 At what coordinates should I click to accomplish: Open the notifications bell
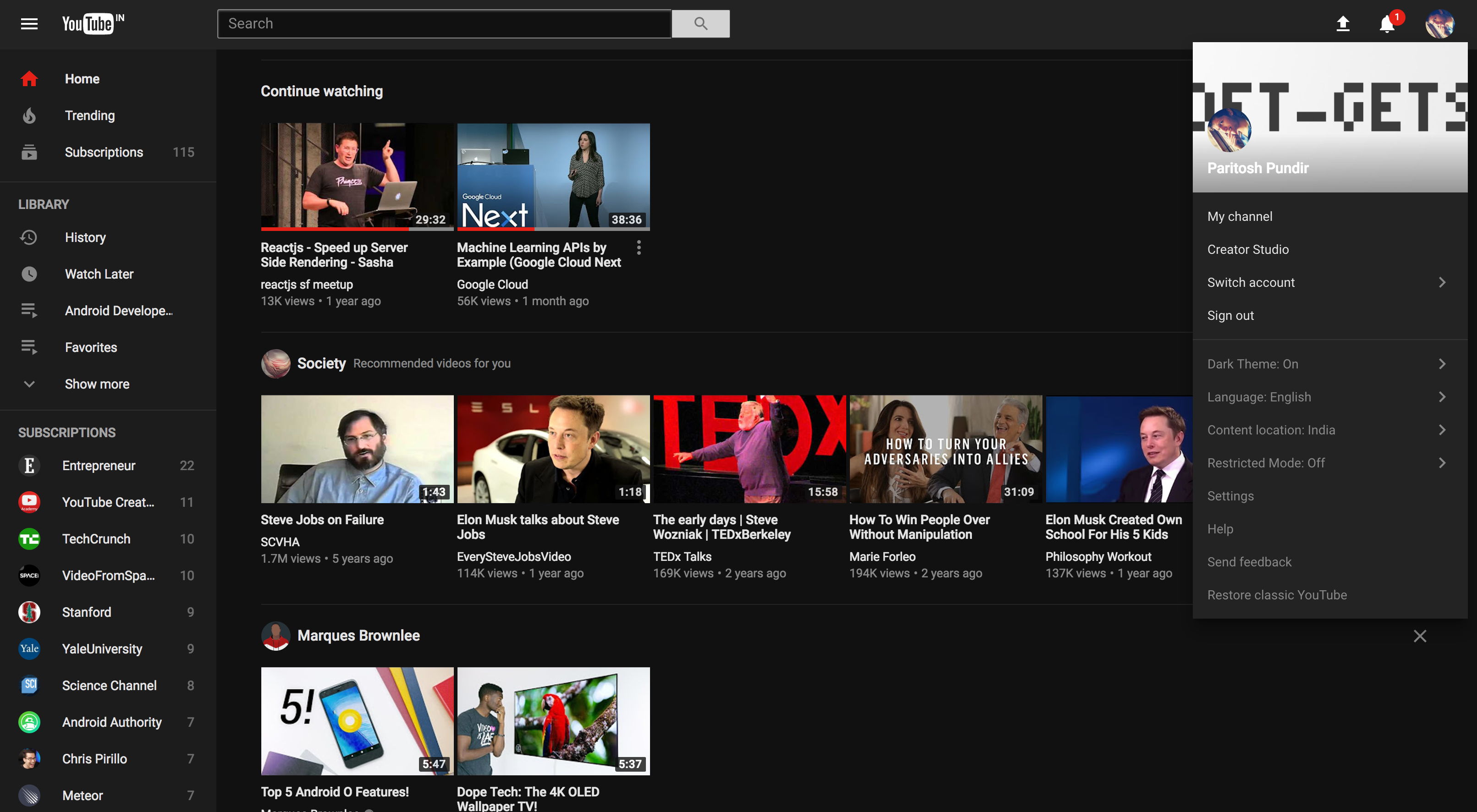click(1386, 23)
